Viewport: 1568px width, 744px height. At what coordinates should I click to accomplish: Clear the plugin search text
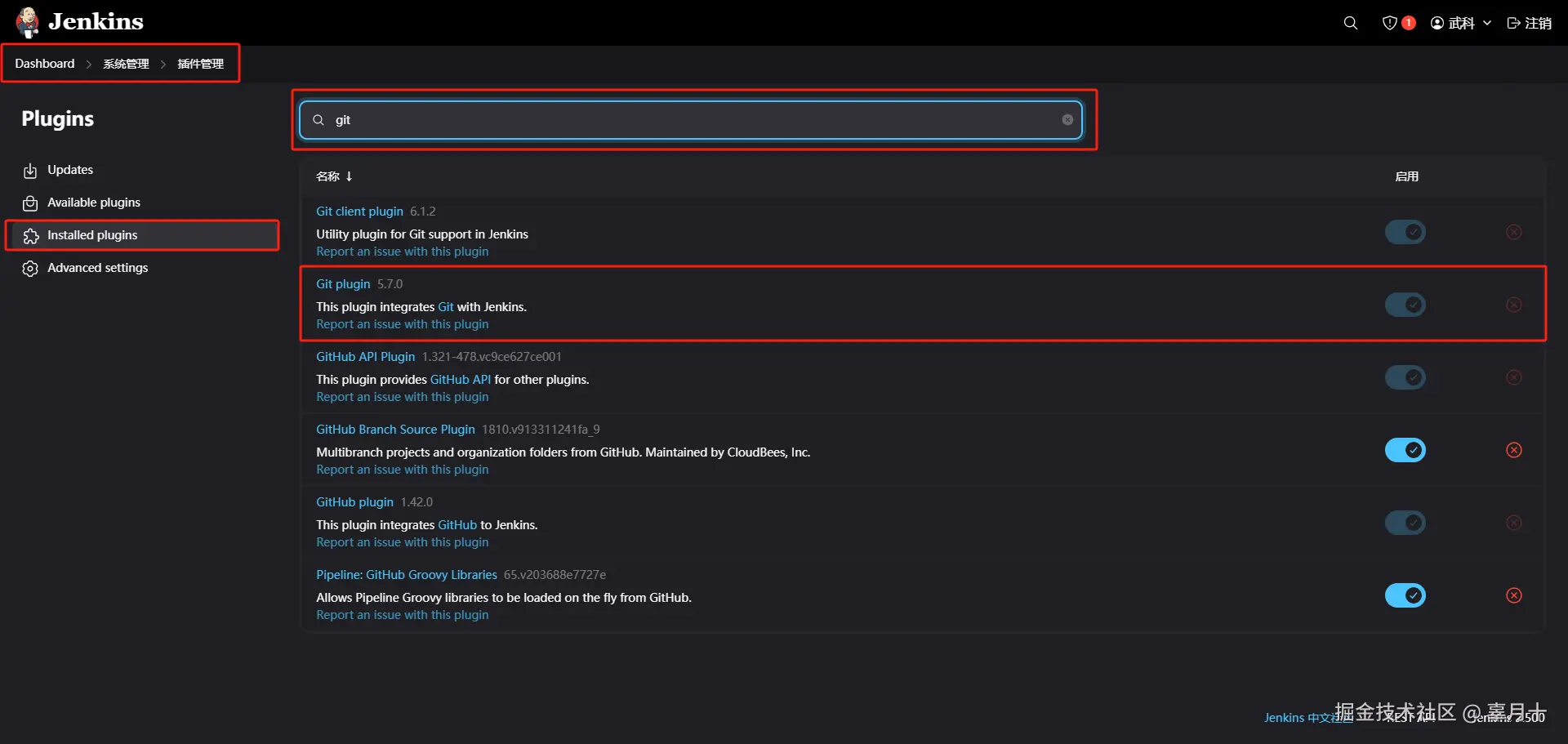pyautogui.click(x=1067, y=120)
